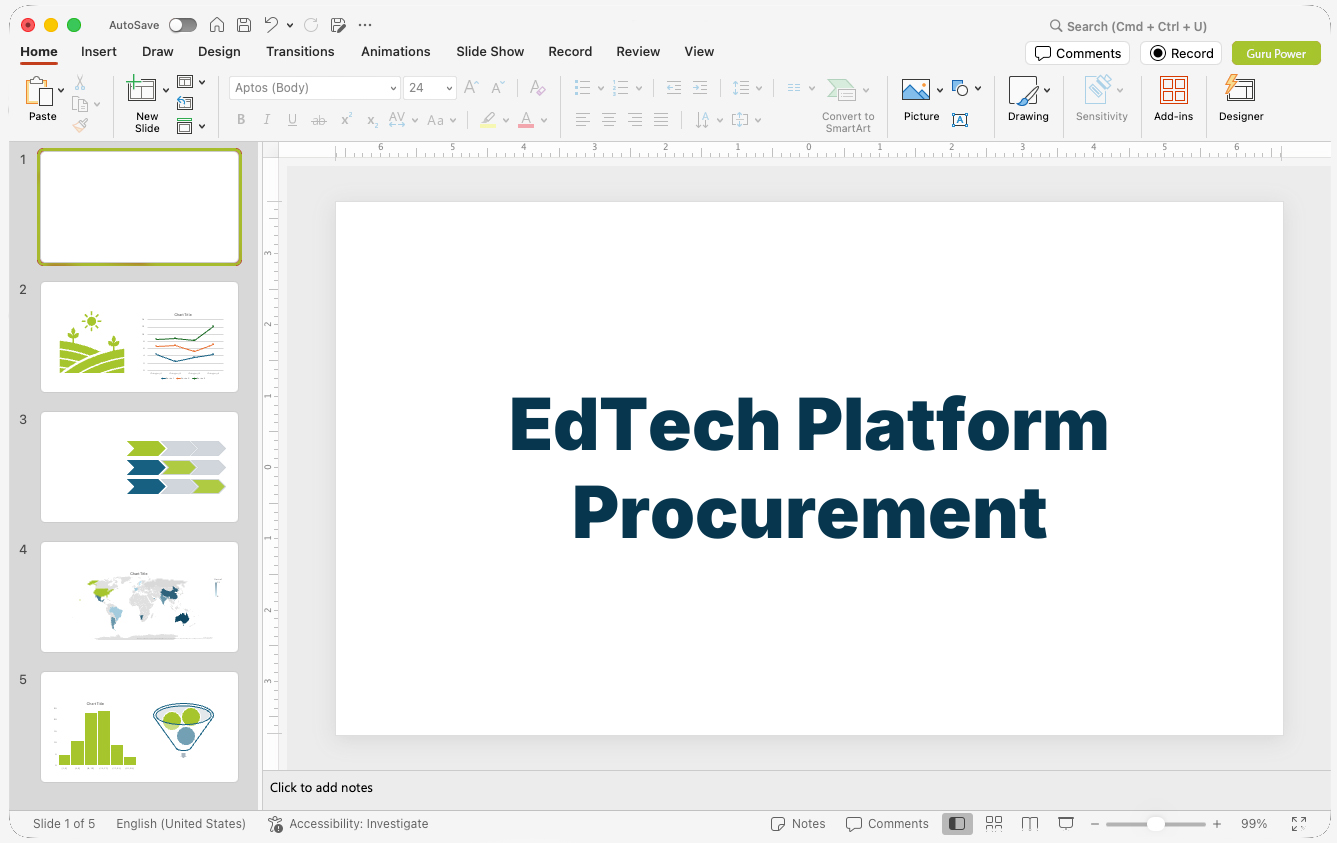
Task: Open the Review tab
Action: click(638, 52)
